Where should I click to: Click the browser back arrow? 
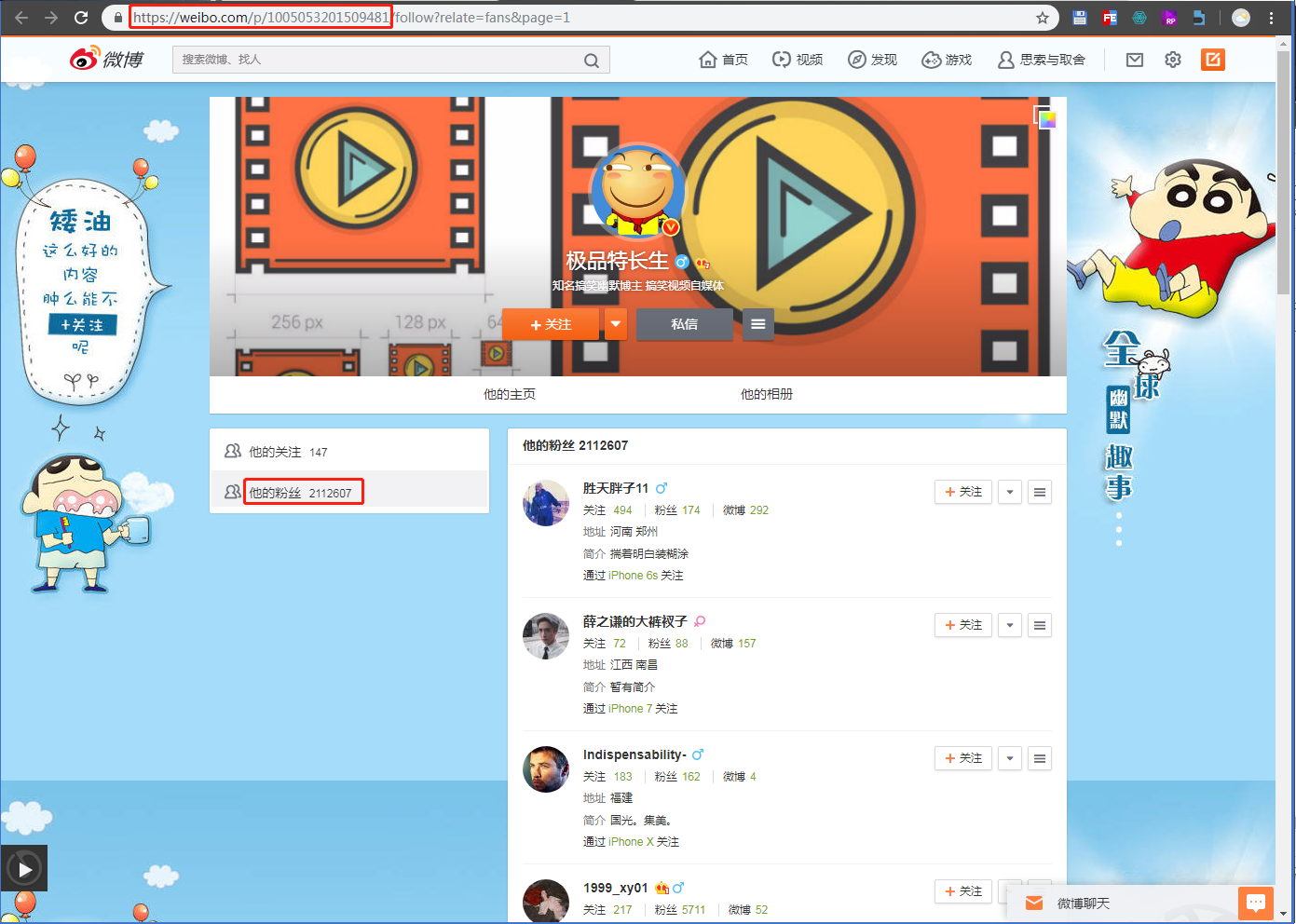[x=21, y=18]
